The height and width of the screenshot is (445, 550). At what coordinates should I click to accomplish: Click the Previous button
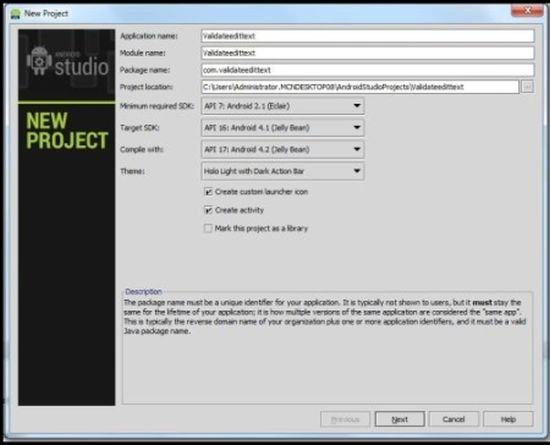(x=345, y=419)
